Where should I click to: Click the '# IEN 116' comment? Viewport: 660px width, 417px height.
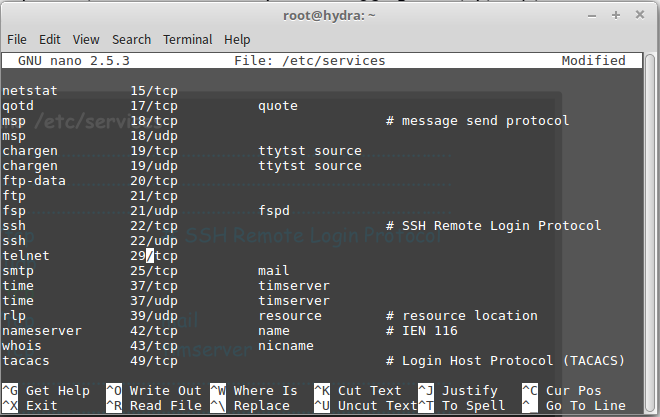point(422,331)
